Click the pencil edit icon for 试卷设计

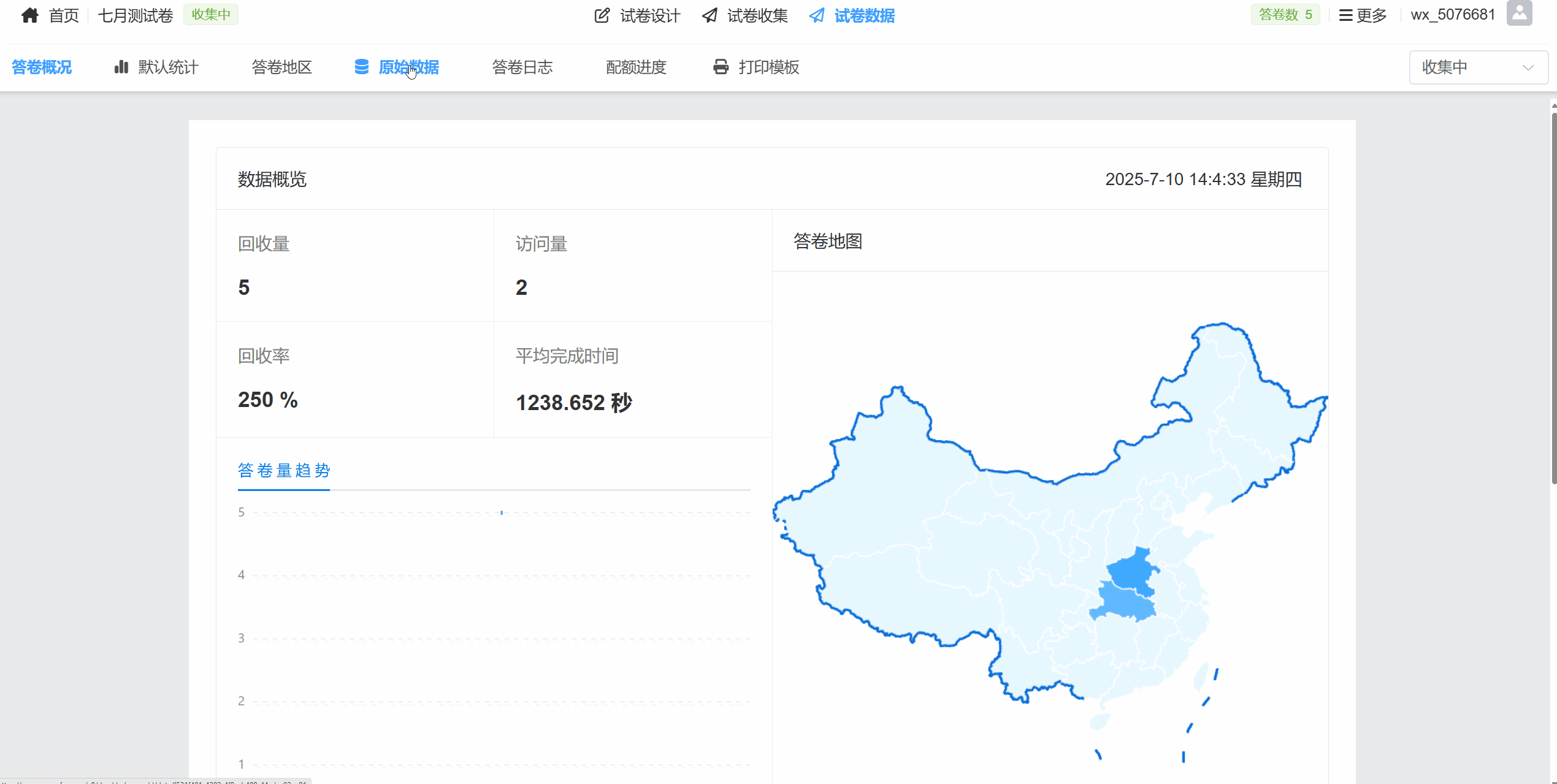(602, 15)
